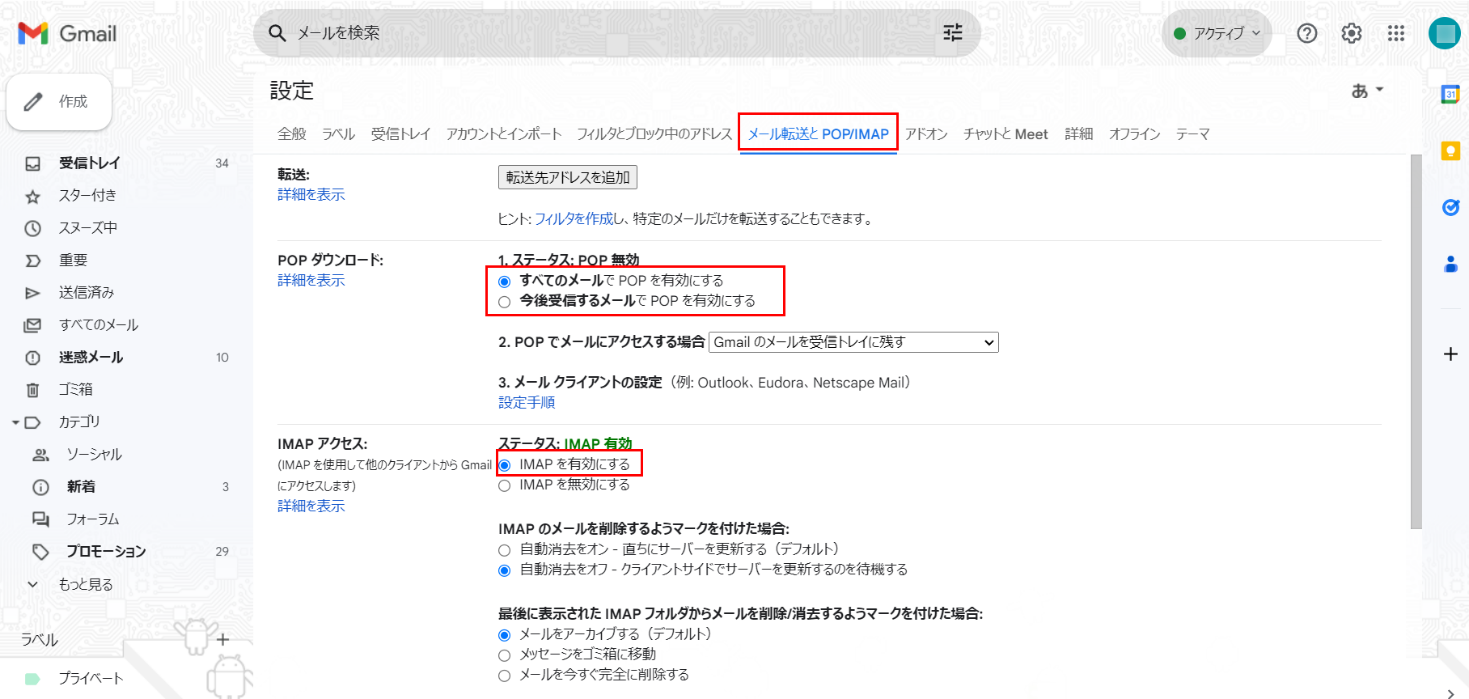
Task: Collapse the カテゴリ section arrow
Action: click(x=16, y=422)
